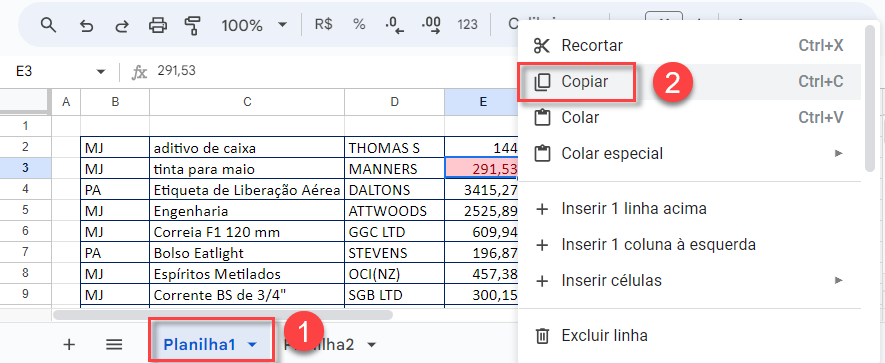This screenshot has width=885, height=363.
Task: Click cell 'OCI(NZ)'
Action: coord(395,273)
